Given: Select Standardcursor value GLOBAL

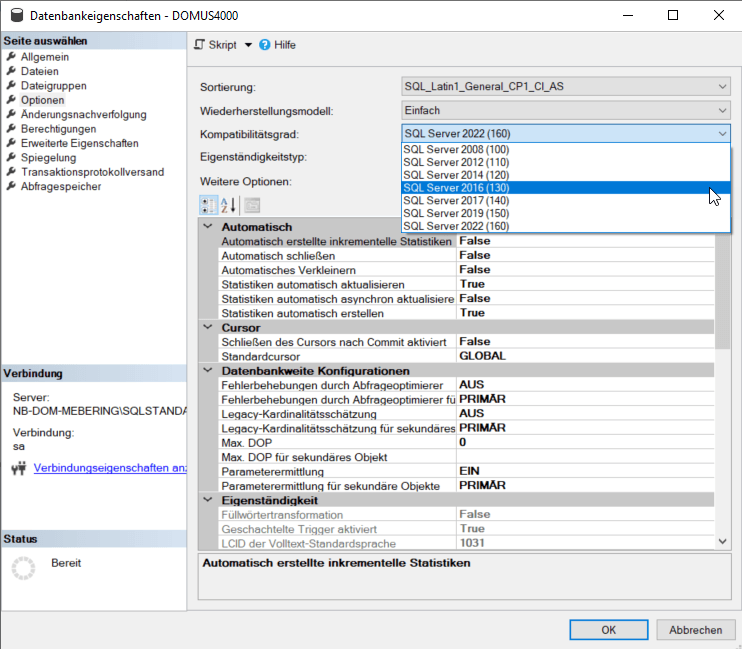Looking at the screenshot, I should [x=585, y=356].
